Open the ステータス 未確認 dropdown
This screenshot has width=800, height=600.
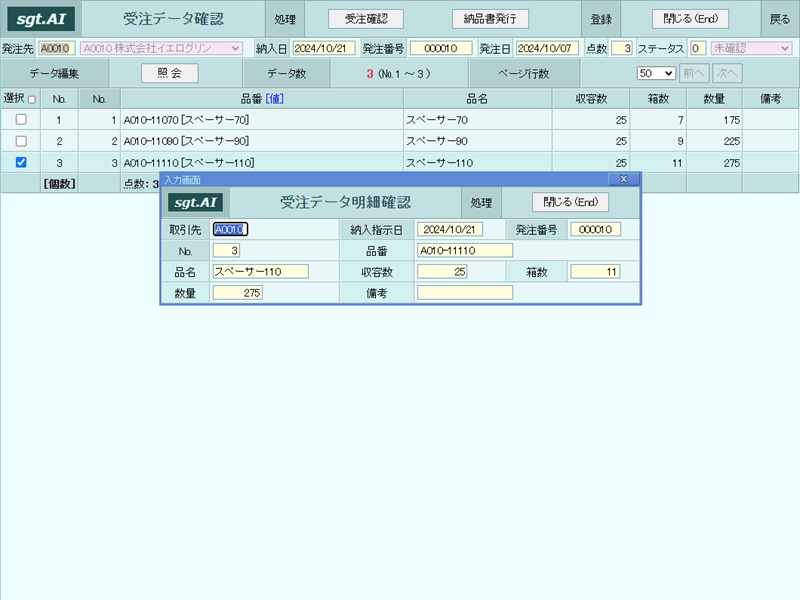pyautogui.click(x=751, y=48)
